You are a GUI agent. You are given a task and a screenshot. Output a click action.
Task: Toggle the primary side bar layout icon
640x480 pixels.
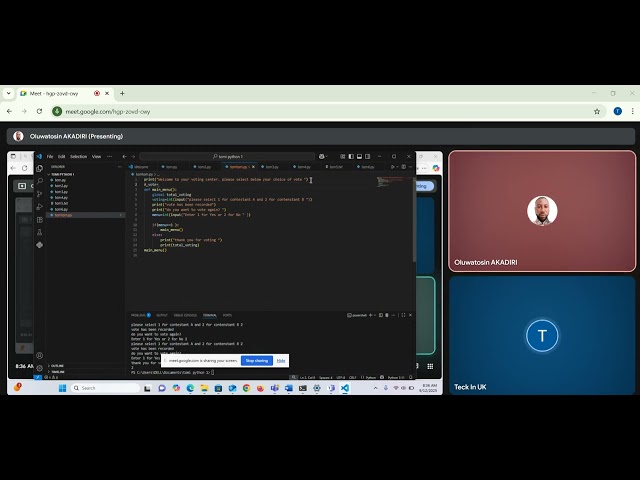pyautogui.click(x=351, y=156)
